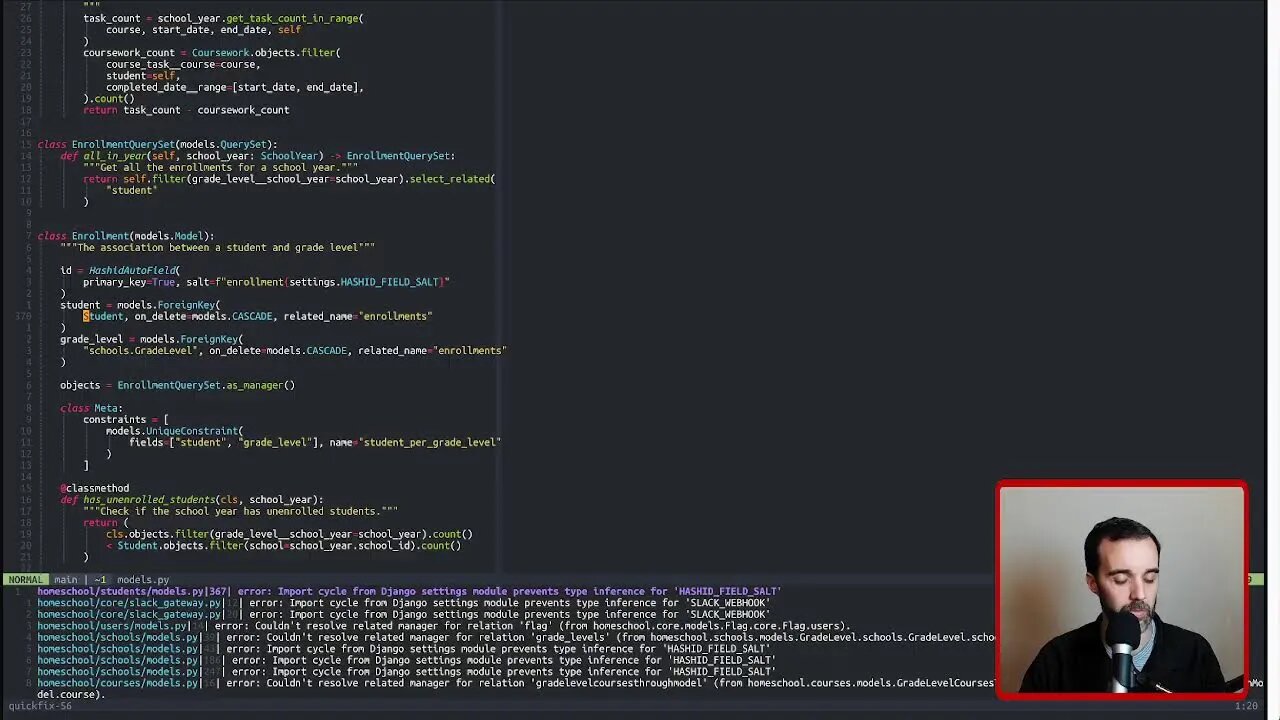Screen dimensions: 1280x720
Task: Click the "schools.GradeLevel" string
Action: point(140,351)
